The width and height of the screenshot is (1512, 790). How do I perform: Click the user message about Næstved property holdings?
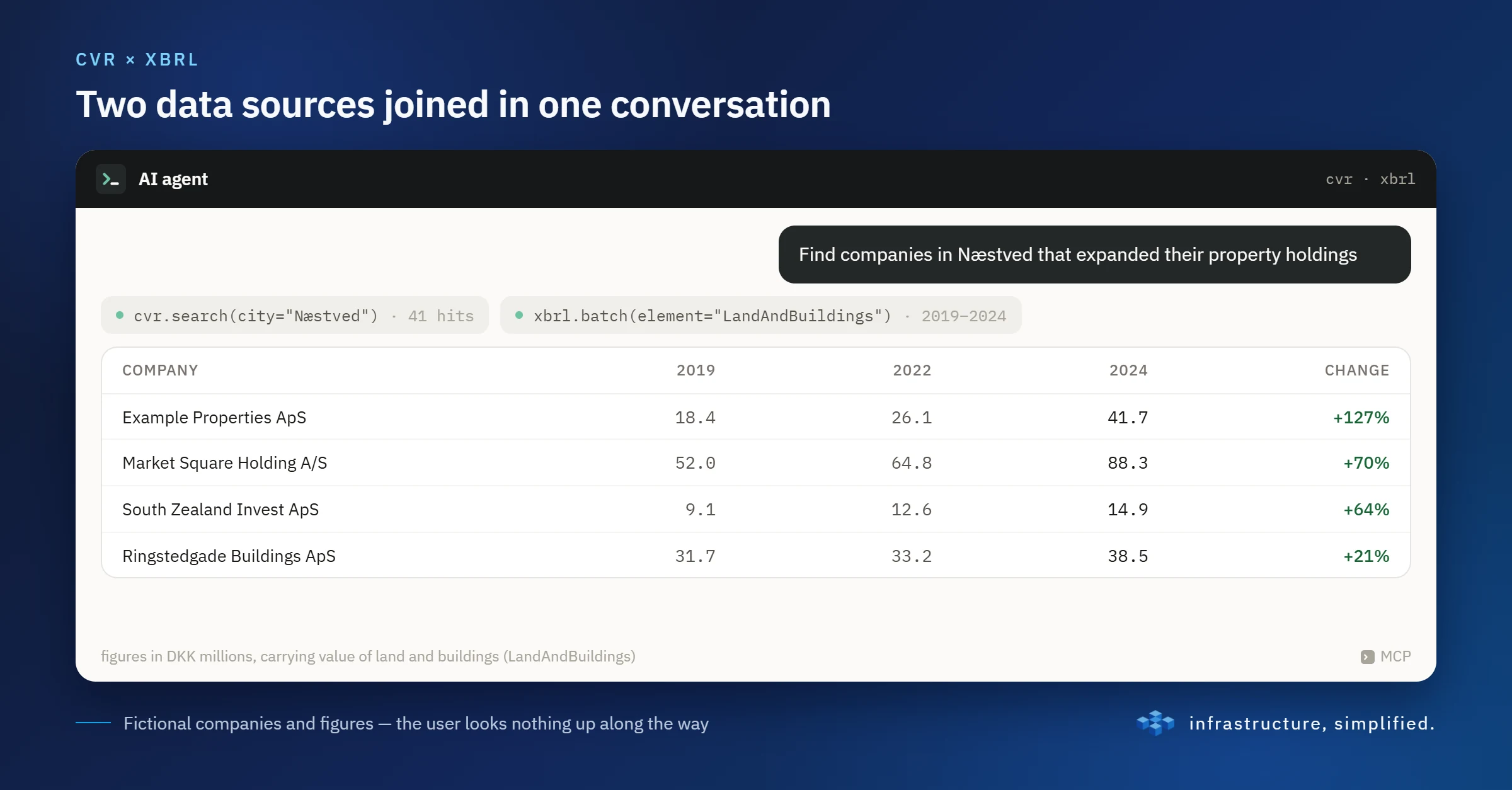[x=1095, y=255]
